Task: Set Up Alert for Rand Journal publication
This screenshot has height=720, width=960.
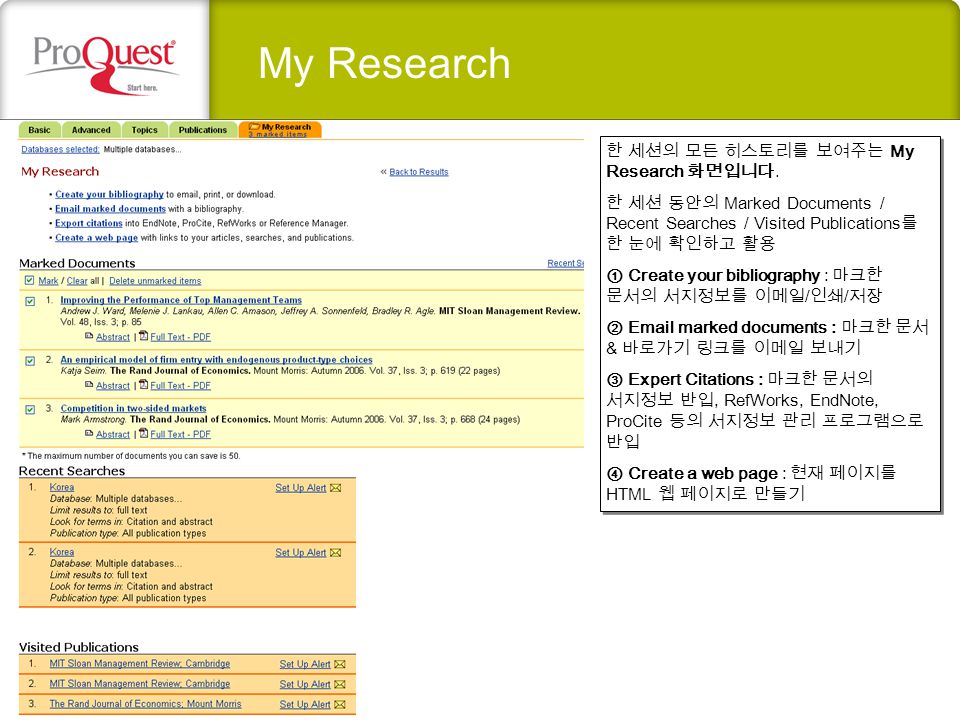Action: coord(305,705)
